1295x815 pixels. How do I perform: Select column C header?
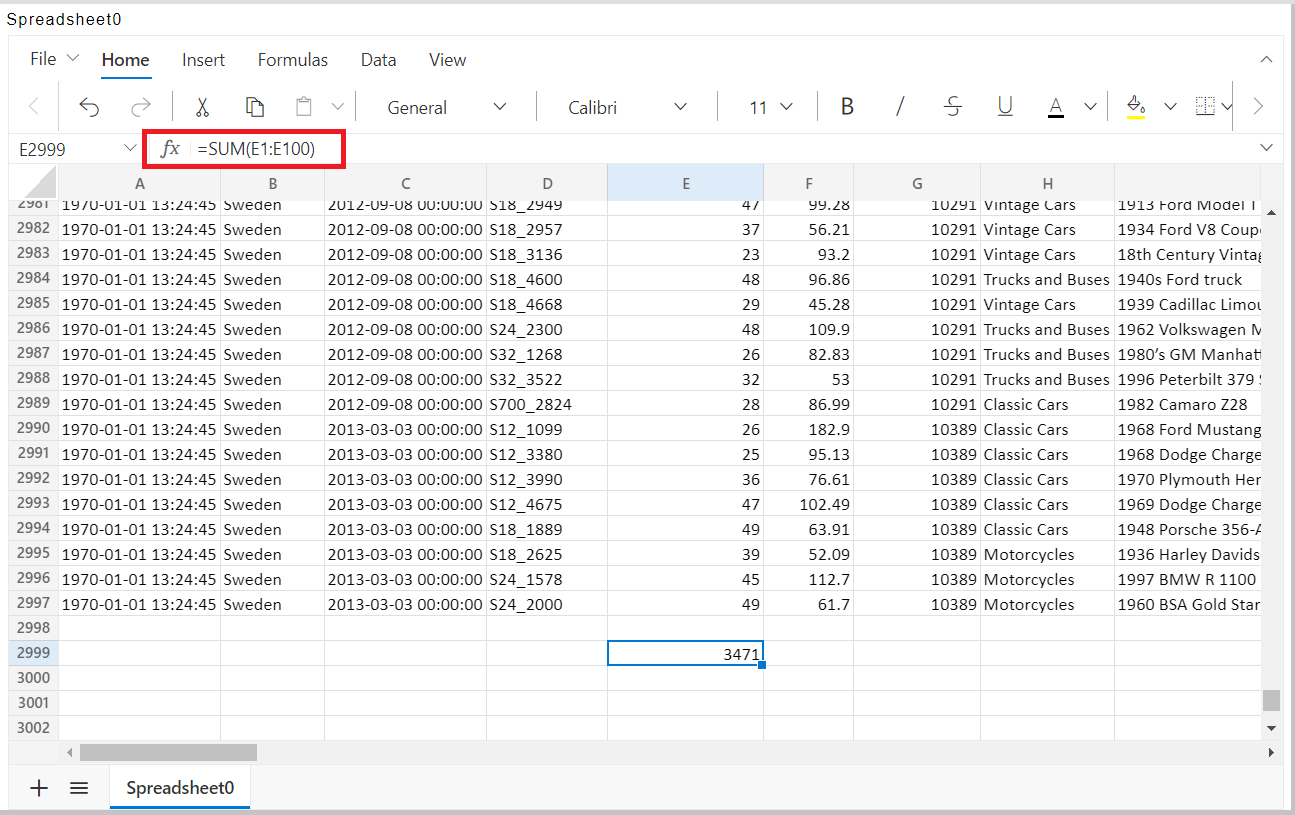406,183
